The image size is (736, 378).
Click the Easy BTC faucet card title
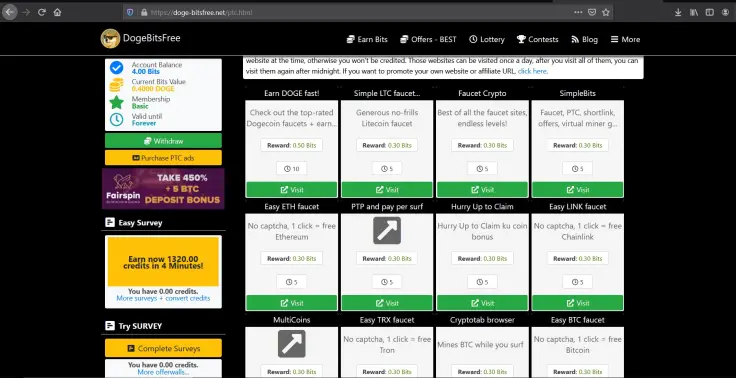tap(577, 320)
